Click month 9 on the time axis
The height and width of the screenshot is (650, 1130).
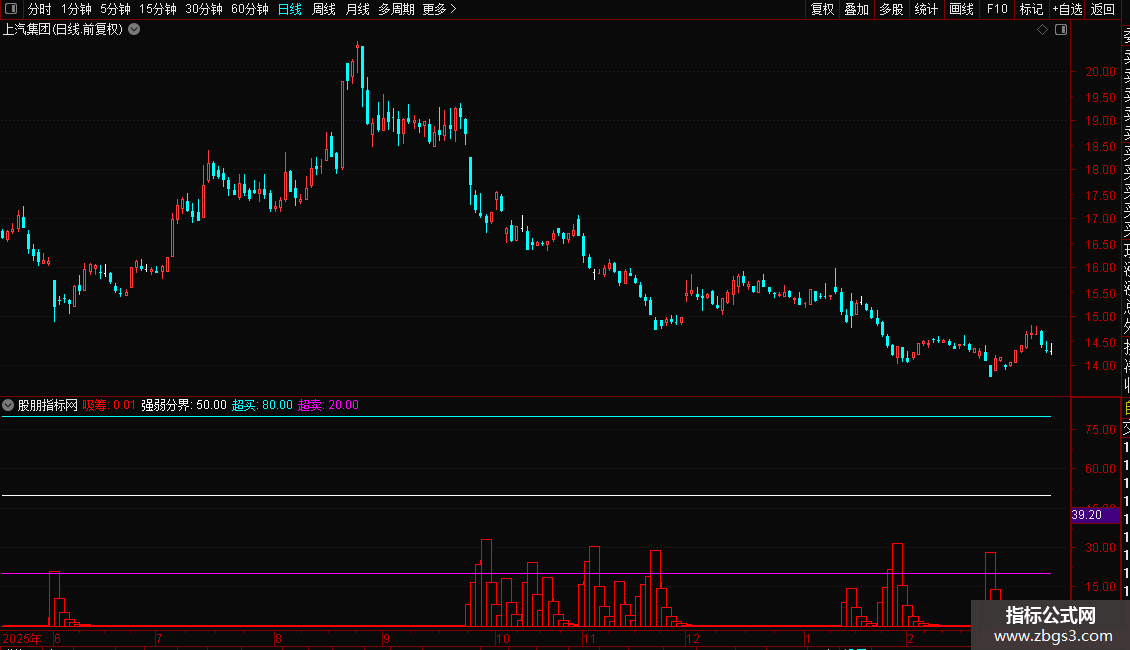click(x=386, y=638)
